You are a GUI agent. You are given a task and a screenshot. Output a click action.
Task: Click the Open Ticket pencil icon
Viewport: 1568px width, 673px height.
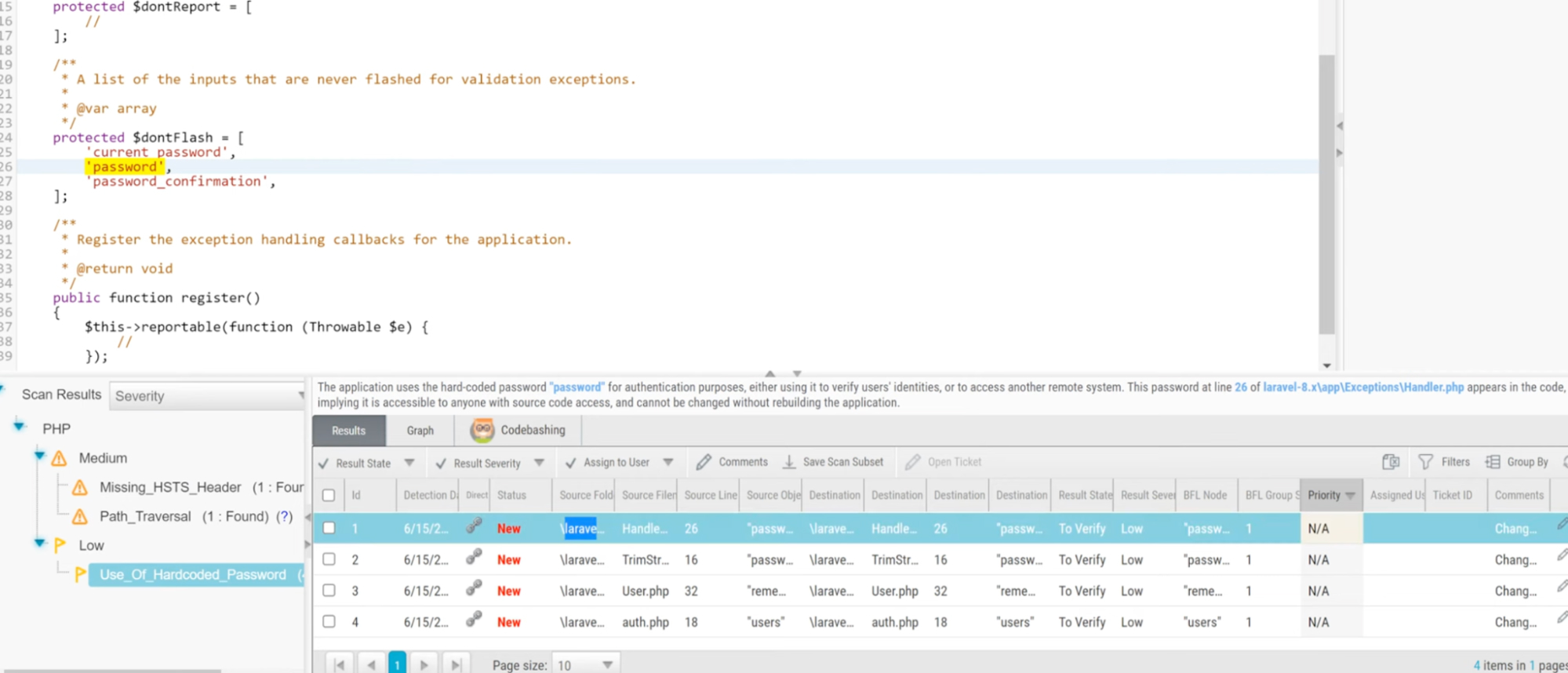tap(912, 462)
